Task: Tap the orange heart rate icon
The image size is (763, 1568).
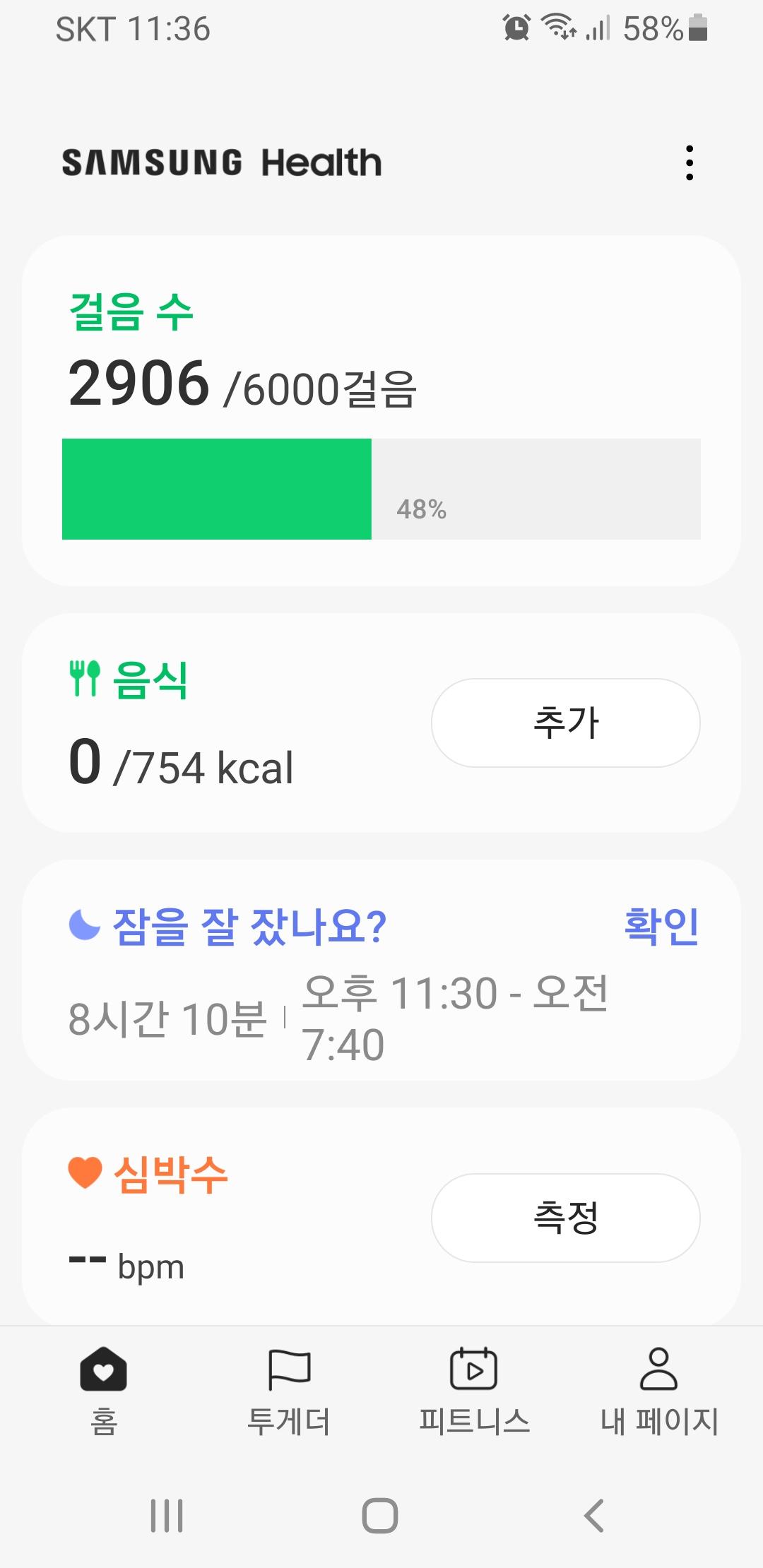Action: (x=85, y=1173)
